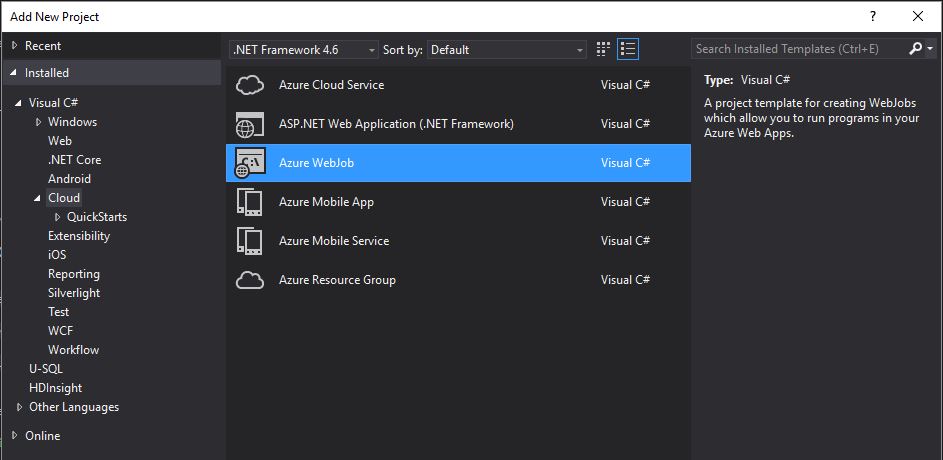Select the Workflow category
The image size is (943, 460).
pos(73,349)
